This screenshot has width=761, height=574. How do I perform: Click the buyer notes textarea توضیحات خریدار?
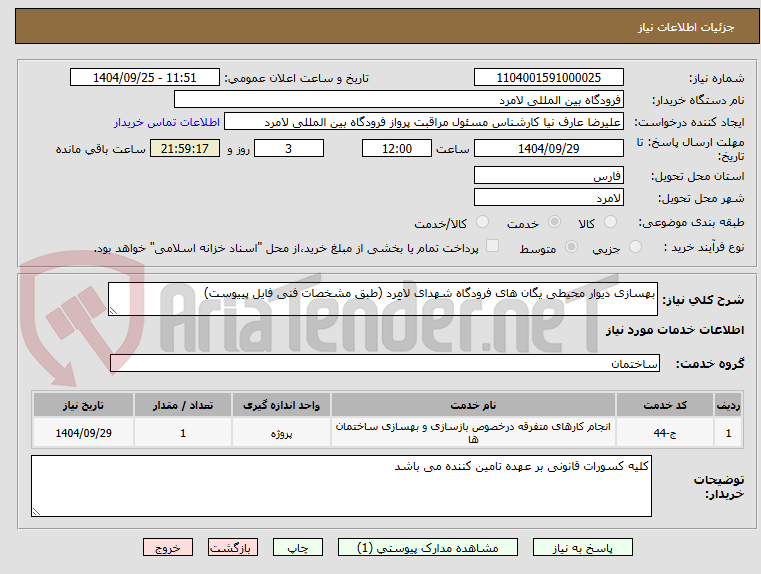tap(341, 486)
